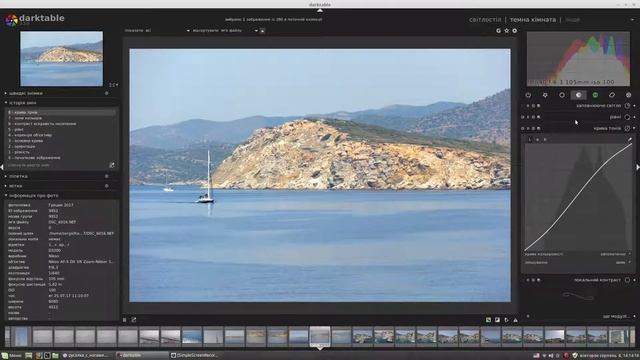Switch to the світлостіл view

click(x=485, y=20)
